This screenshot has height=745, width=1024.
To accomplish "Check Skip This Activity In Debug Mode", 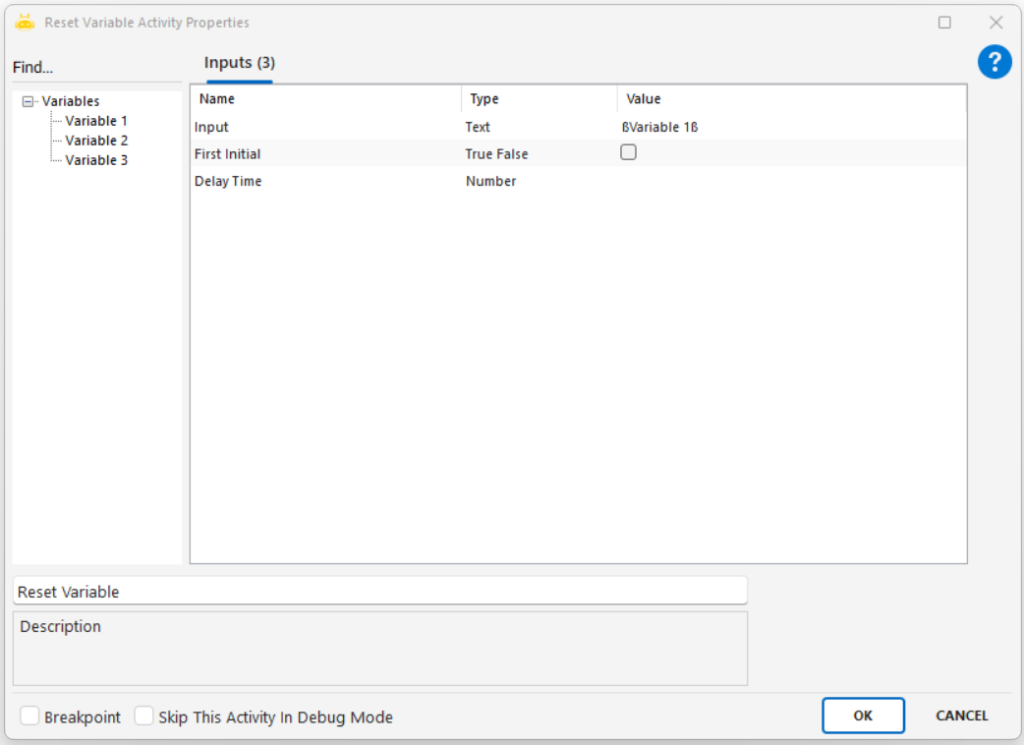I will 145,716.
